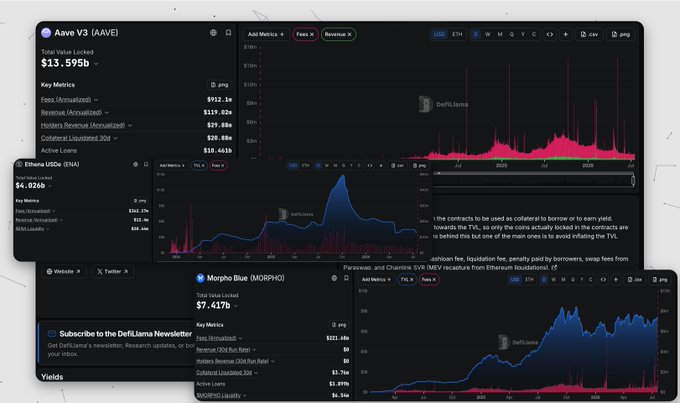This screenshot has width=680, height=403.
Task: Open embed code icon in Ethena chart toolbar
Action: [370, 165]
